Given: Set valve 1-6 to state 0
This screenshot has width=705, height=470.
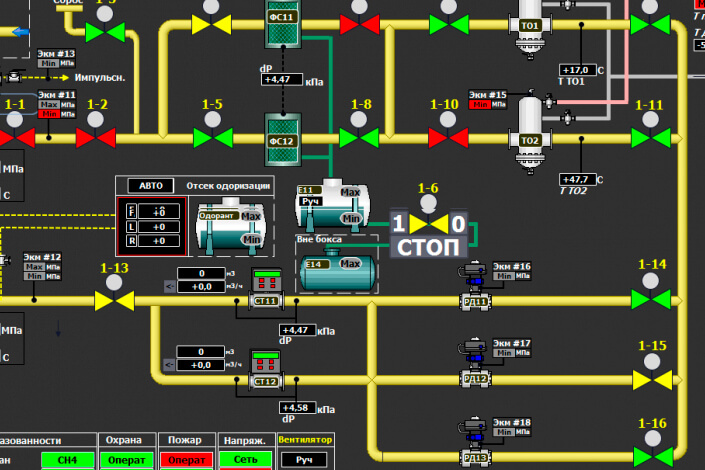Looking at the screenshot, I should pyautogui.click(x=458, y=224).
